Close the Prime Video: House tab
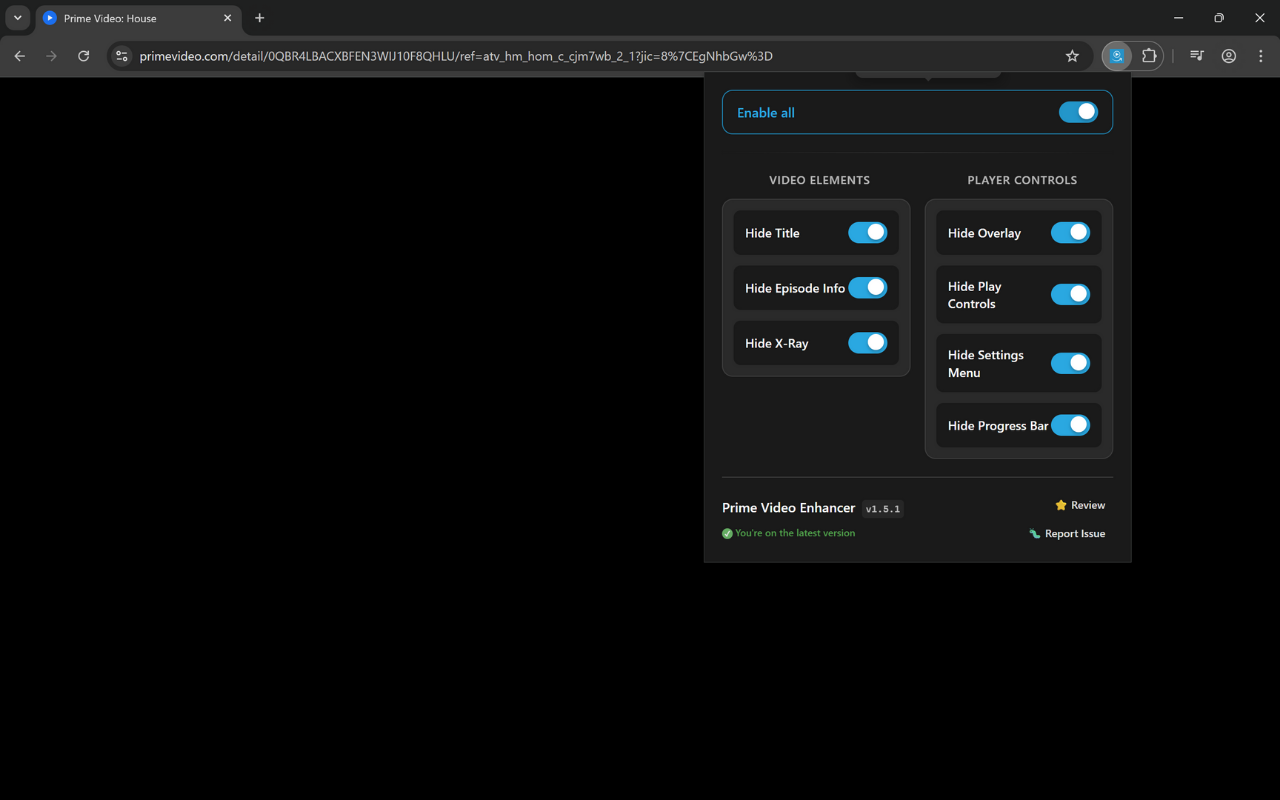This screenshot has width=1280, height=800. tap(227, 18)
